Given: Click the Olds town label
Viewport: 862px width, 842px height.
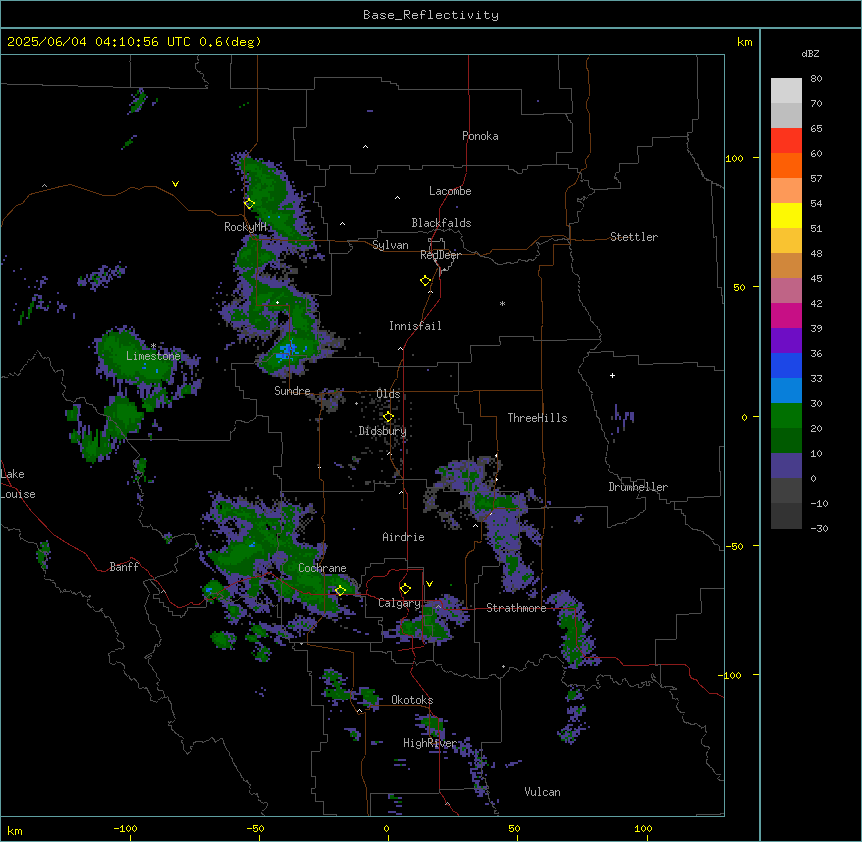Looking at the screenshot, I should (x=388, y=394).
